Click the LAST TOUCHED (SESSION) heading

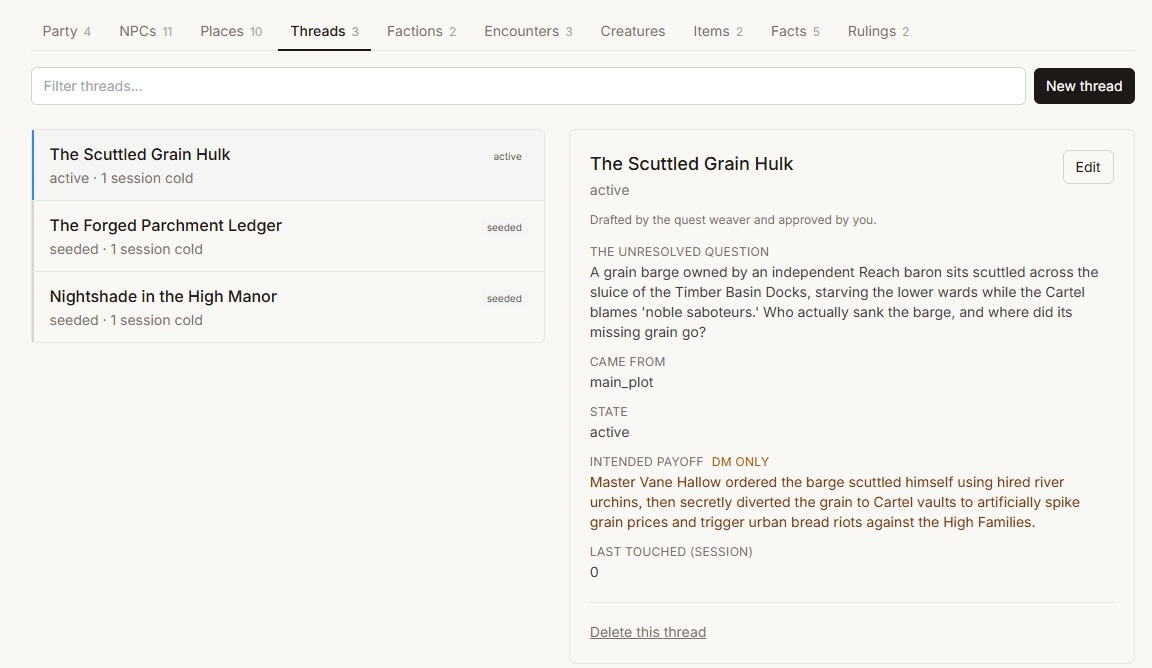coord(671,552)
